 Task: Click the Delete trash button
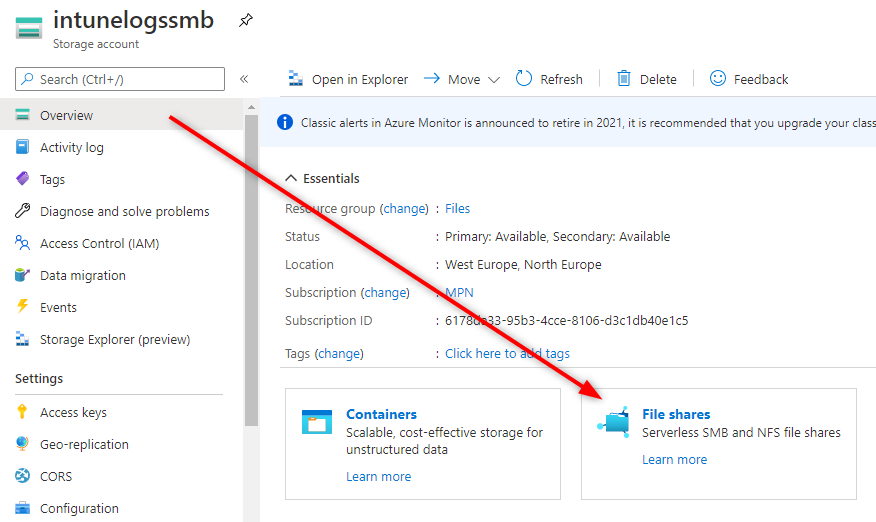(646, 79)
